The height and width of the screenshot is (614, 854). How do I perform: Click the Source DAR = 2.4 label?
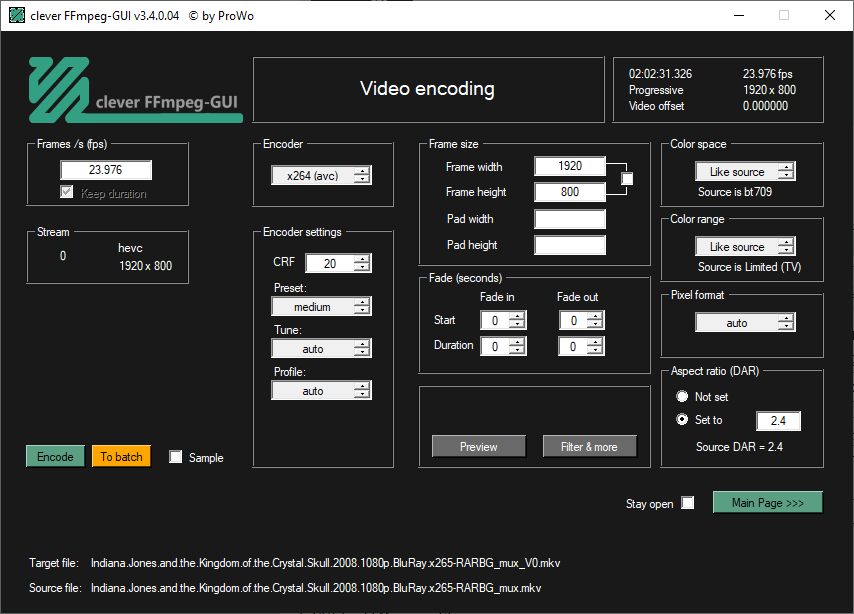click(x=739, y=447)
